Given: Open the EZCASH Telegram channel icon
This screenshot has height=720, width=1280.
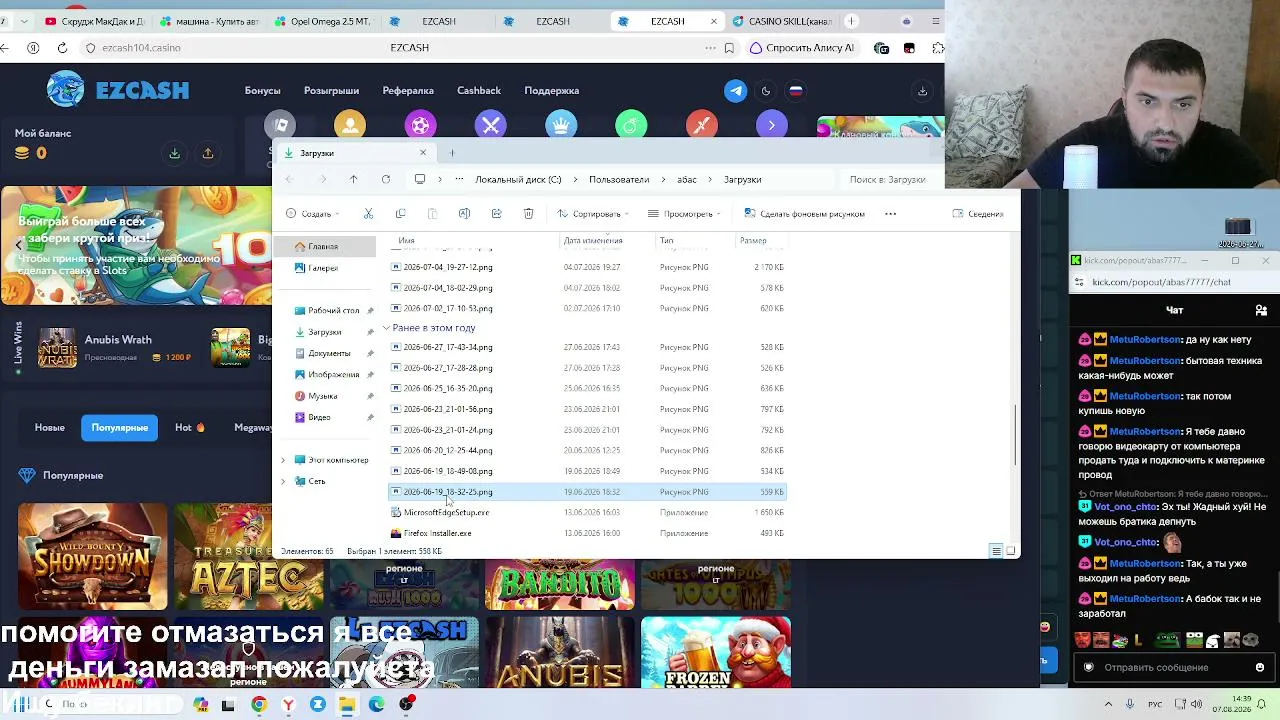Looking at the screenshot, I should pyautogui.click(x=735, y=91).
